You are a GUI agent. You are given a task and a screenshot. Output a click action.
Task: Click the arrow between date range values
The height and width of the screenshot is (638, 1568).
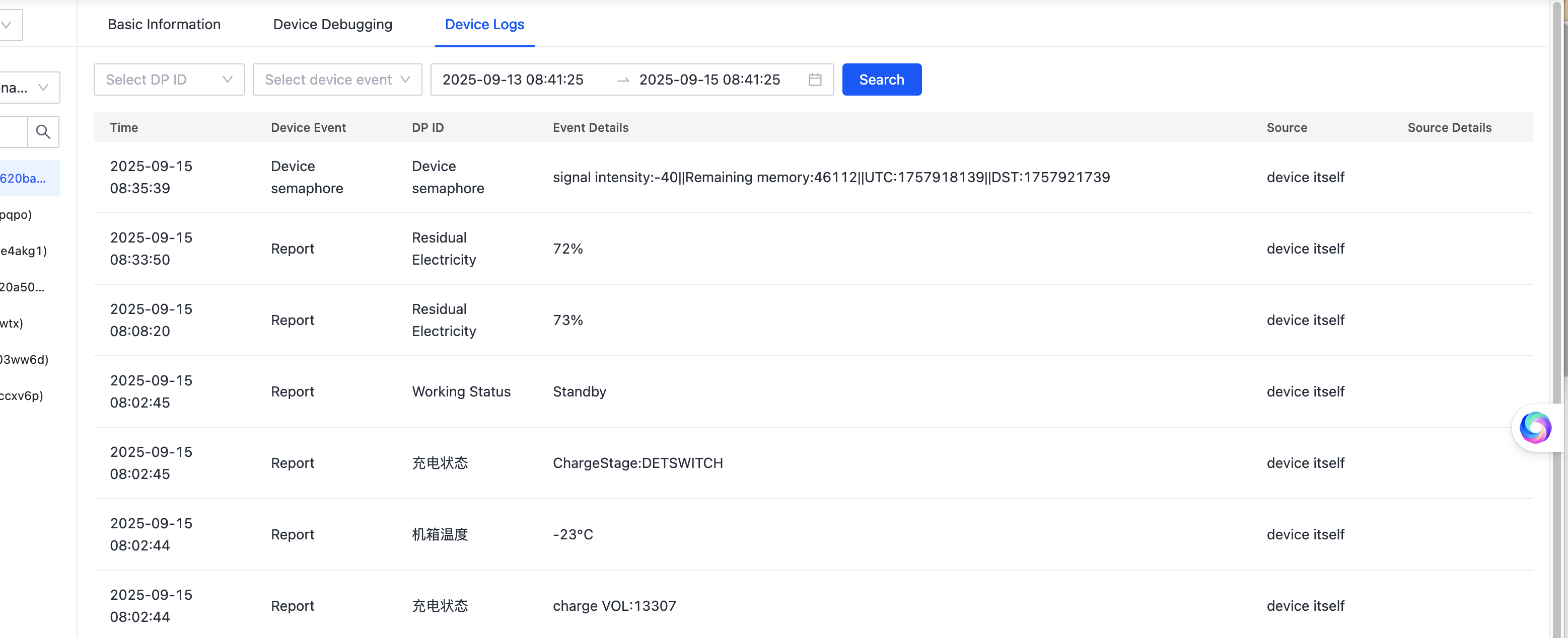pos(623,81)
